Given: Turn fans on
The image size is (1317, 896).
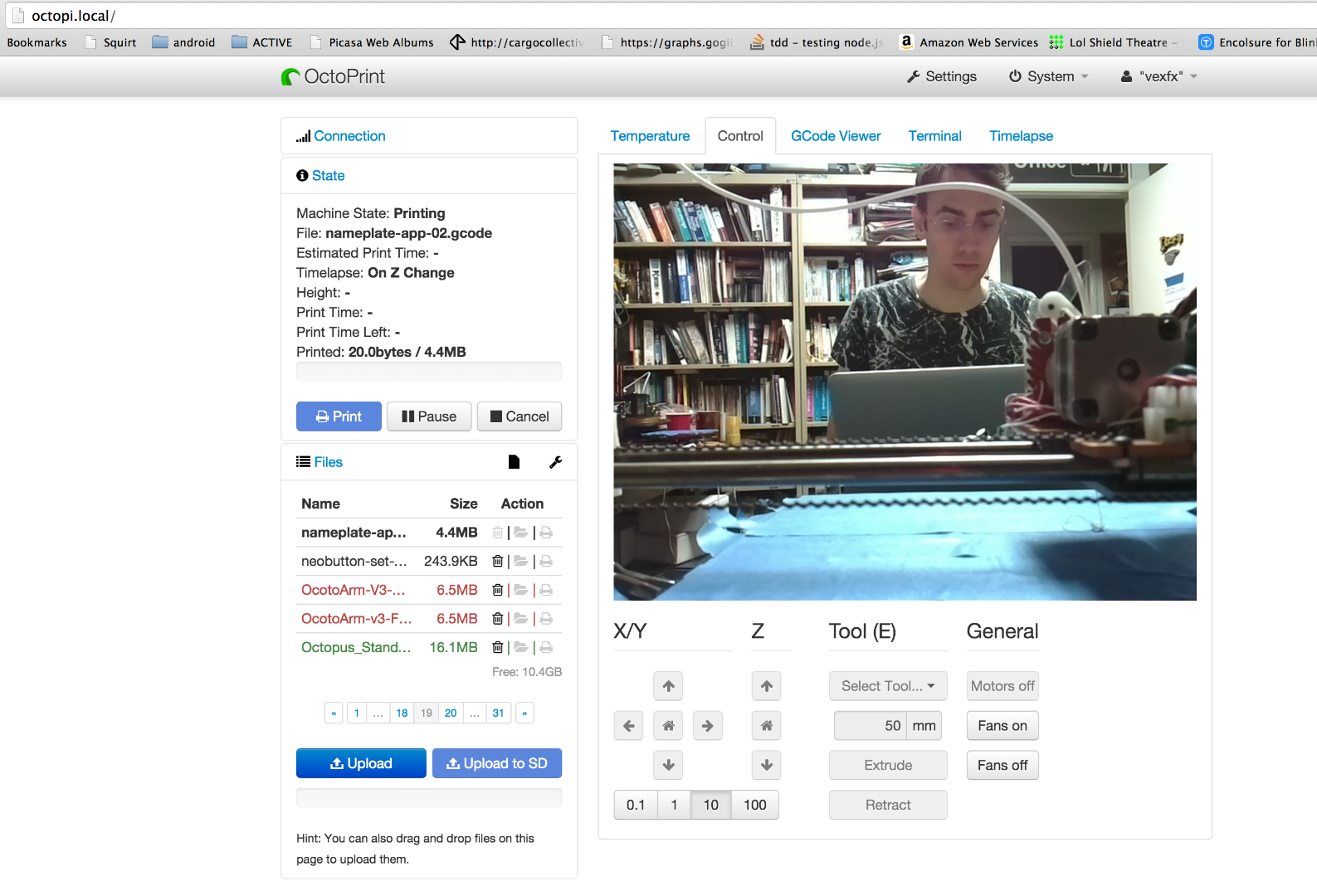Looking at the screenshot, I should click(x=1002, y=726).
